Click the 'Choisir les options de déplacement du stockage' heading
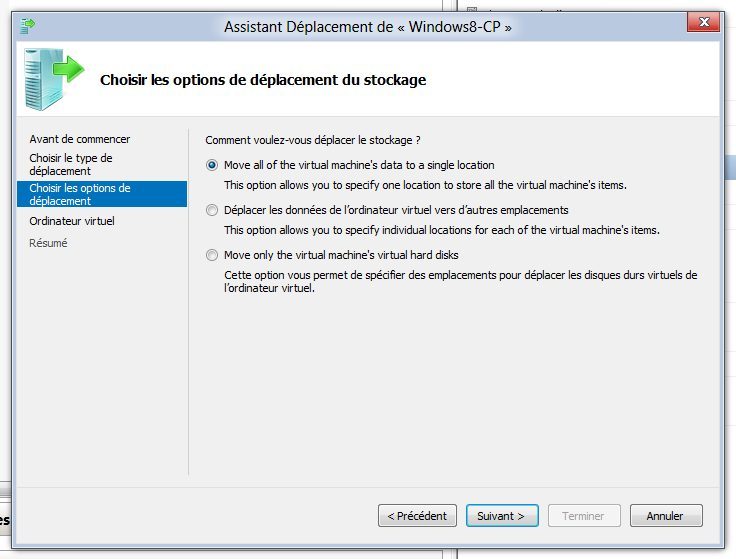Image resolution: width=736 pixels, height=559 pixels. click(263, 80)
